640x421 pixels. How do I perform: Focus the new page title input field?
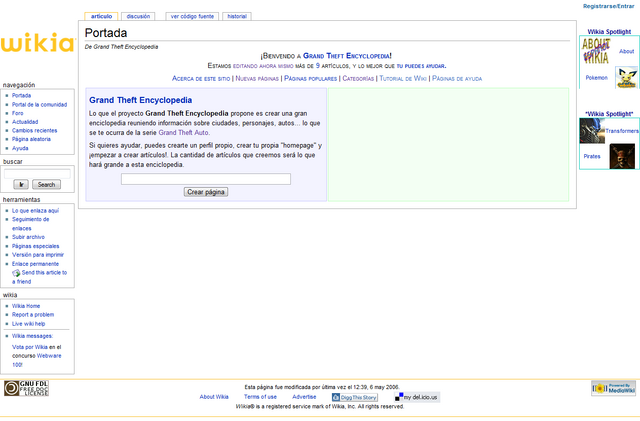click(x=206, y=179)
